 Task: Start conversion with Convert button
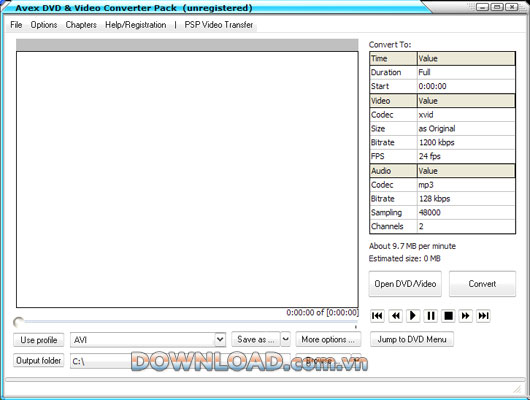click(482, 284)
